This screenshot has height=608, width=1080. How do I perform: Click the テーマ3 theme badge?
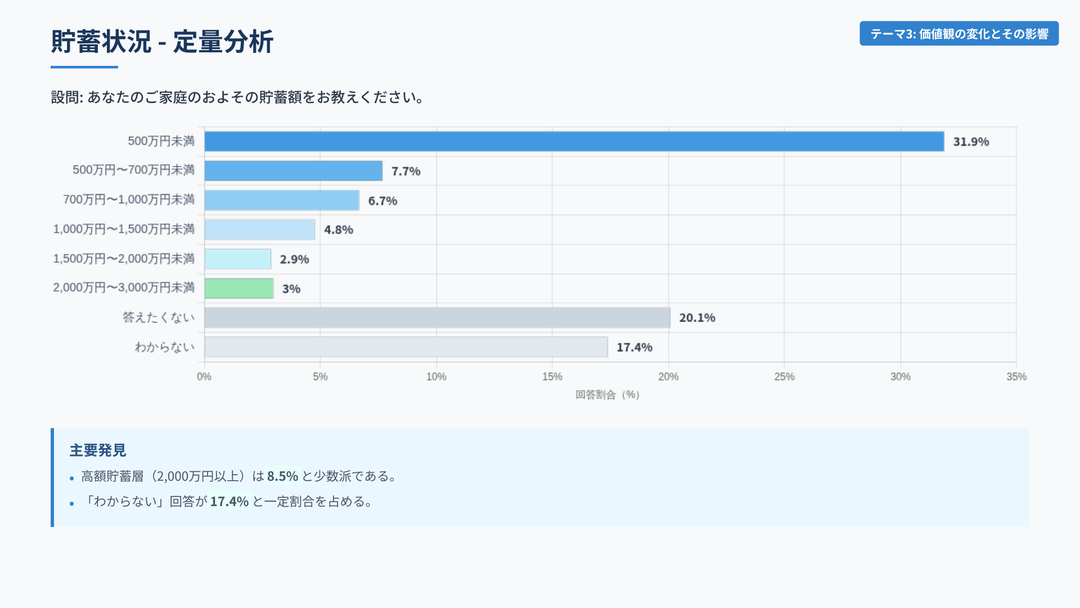958,34
